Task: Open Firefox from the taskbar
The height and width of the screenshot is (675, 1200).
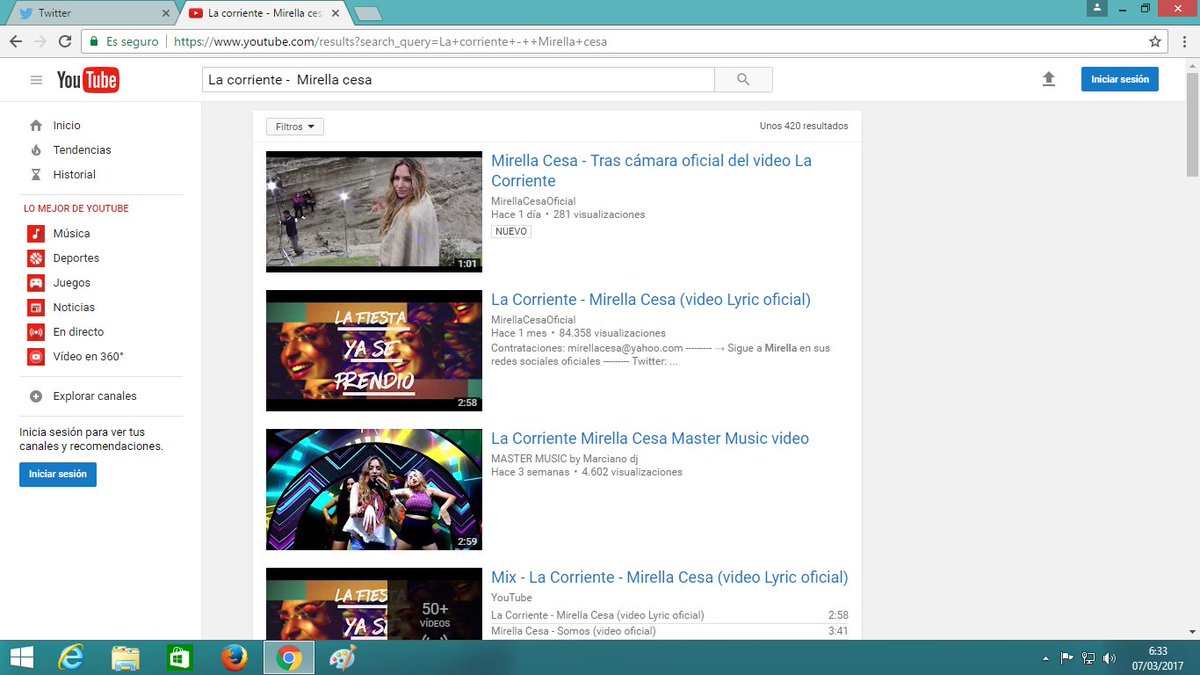Action: coord(234,657)
